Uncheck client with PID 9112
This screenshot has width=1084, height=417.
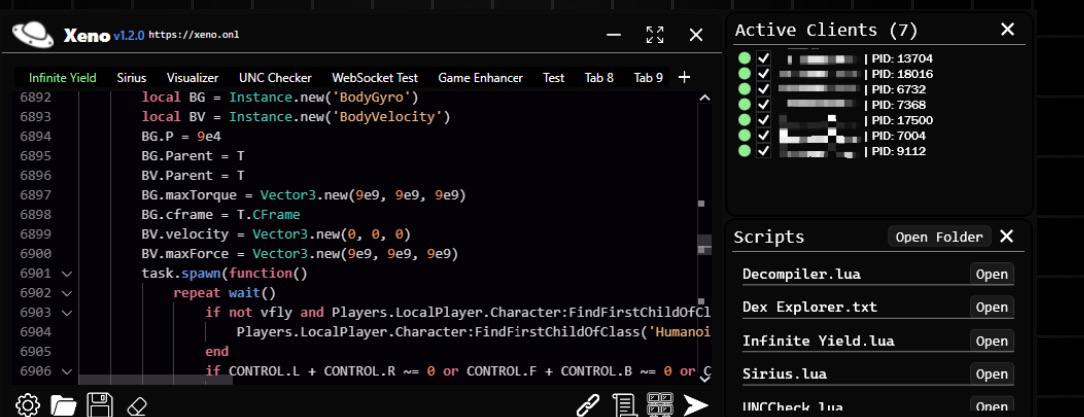click(763, 151)
